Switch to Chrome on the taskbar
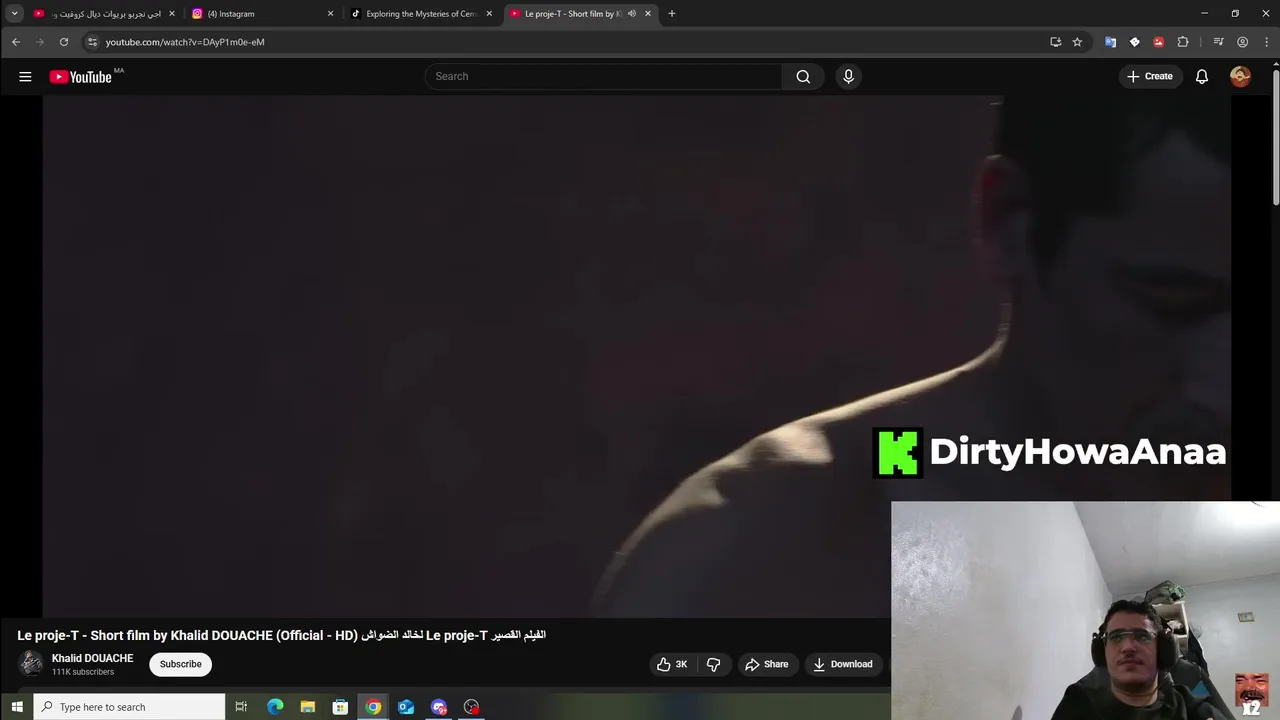1280x720 pixels. [373, 707]
